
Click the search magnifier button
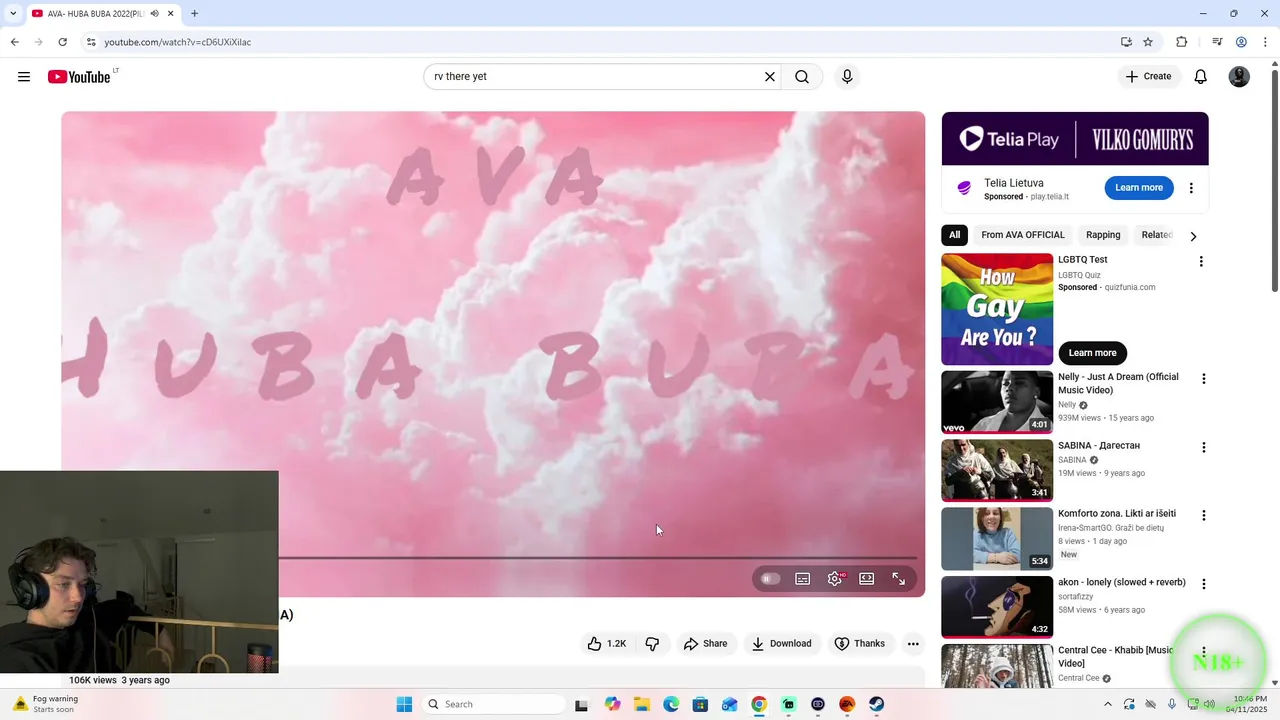coord(802,77)
